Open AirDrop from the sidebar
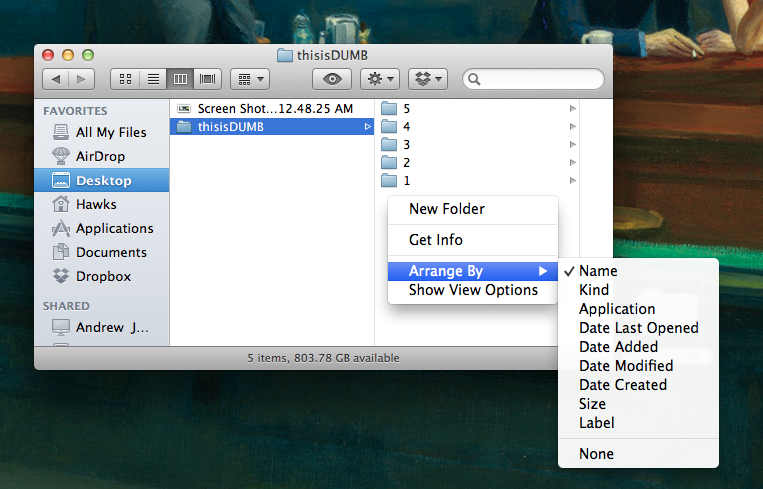Image resolution: width=763 pixels, height=489 pixels. 102,156
